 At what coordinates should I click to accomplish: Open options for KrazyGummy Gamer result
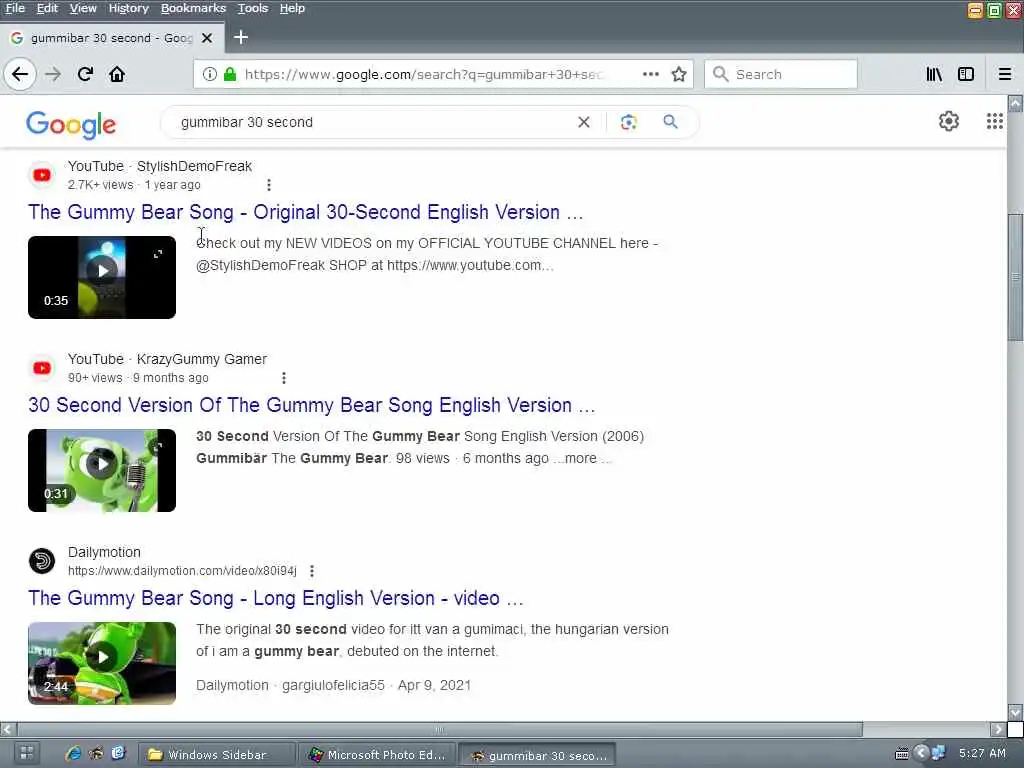[283, 378]
